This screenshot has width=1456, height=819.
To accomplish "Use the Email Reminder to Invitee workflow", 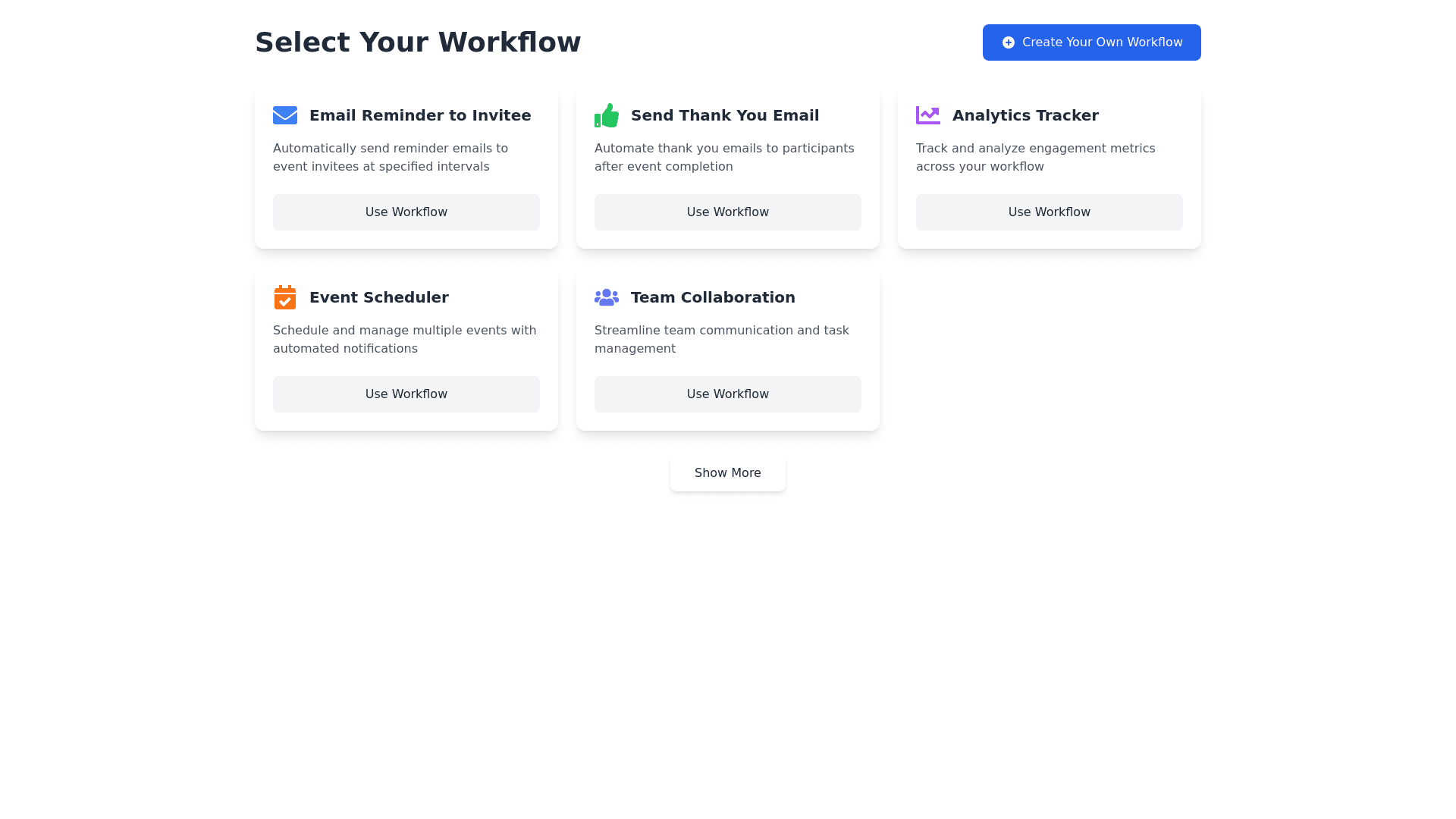I will (x=406, y=212).
